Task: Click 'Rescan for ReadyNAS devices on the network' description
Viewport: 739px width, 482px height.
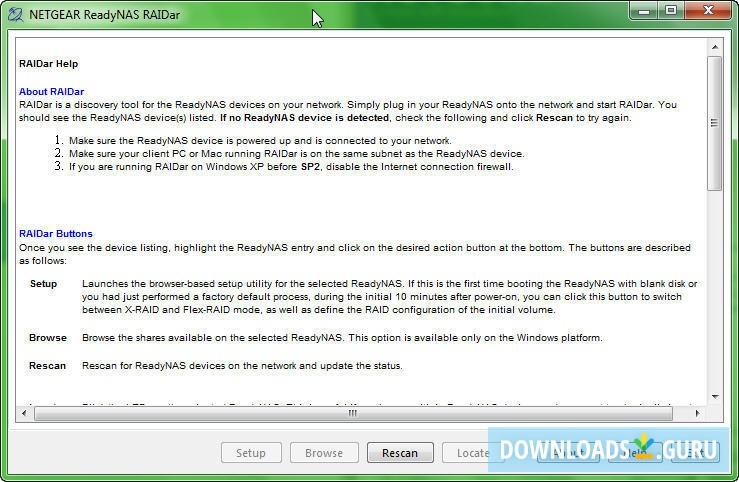Action: (x=242, y=366)
